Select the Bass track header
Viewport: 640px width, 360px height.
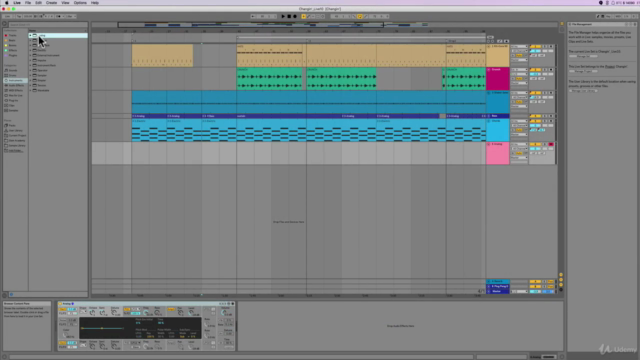click(498, 116)
